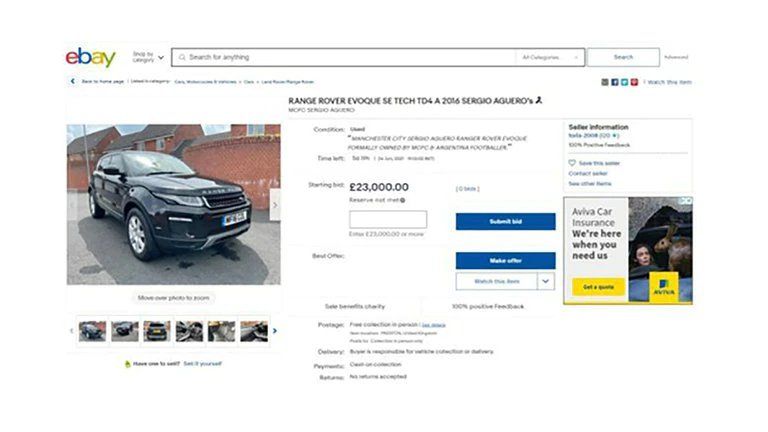Click the Submit bid button
This screenshot has width=768, height=432.
pos(505,221)
